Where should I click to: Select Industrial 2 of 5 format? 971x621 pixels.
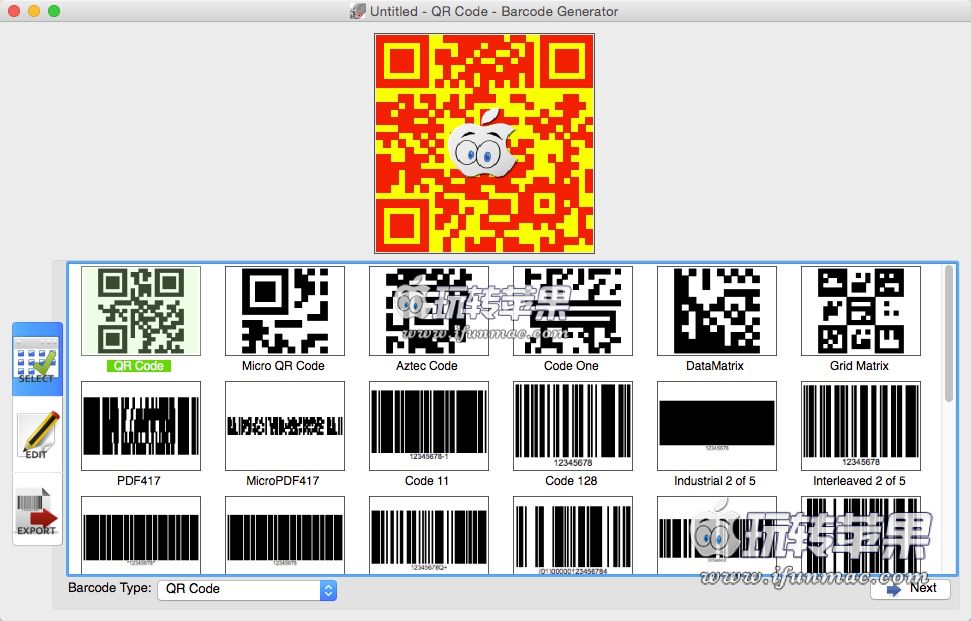716,425
